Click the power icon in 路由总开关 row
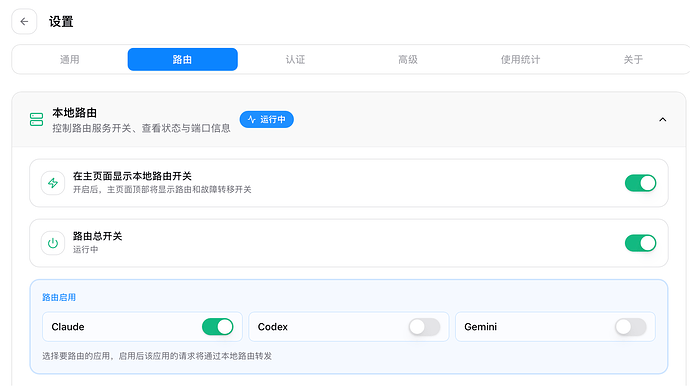The height and width of the screenshot is (386, 690). pyautogui.click(x=53, y=243)
